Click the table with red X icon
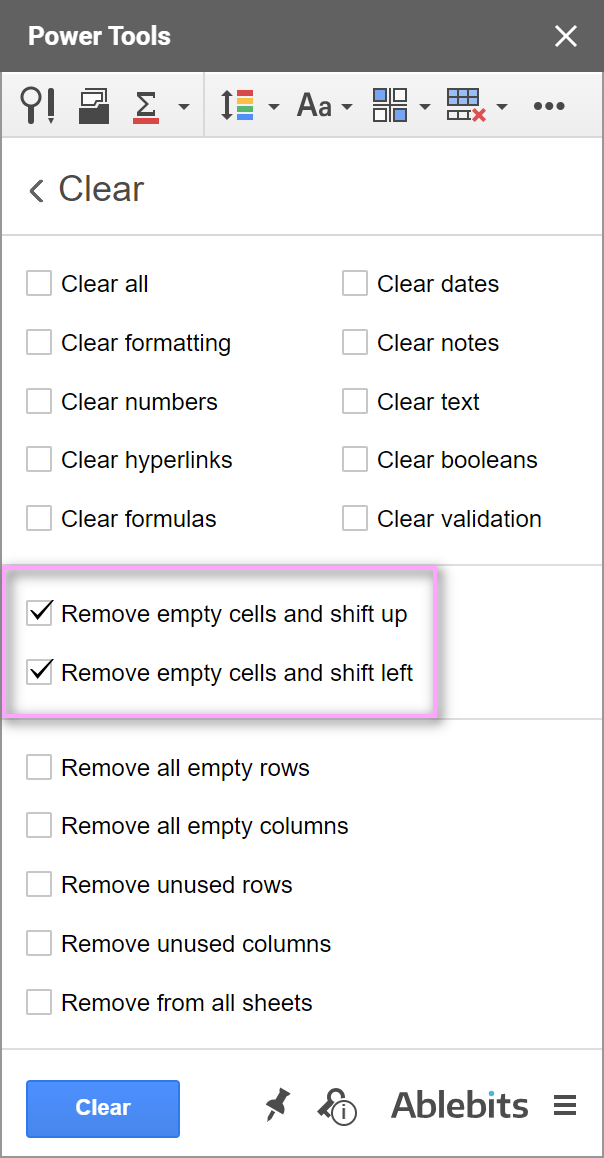 pyautogui.click(x=466, y=106)
